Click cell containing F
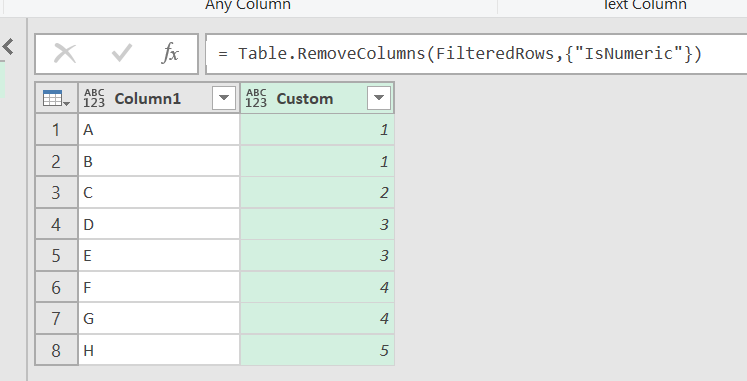The width and height of the screenshot is (747, 381). 159,287
